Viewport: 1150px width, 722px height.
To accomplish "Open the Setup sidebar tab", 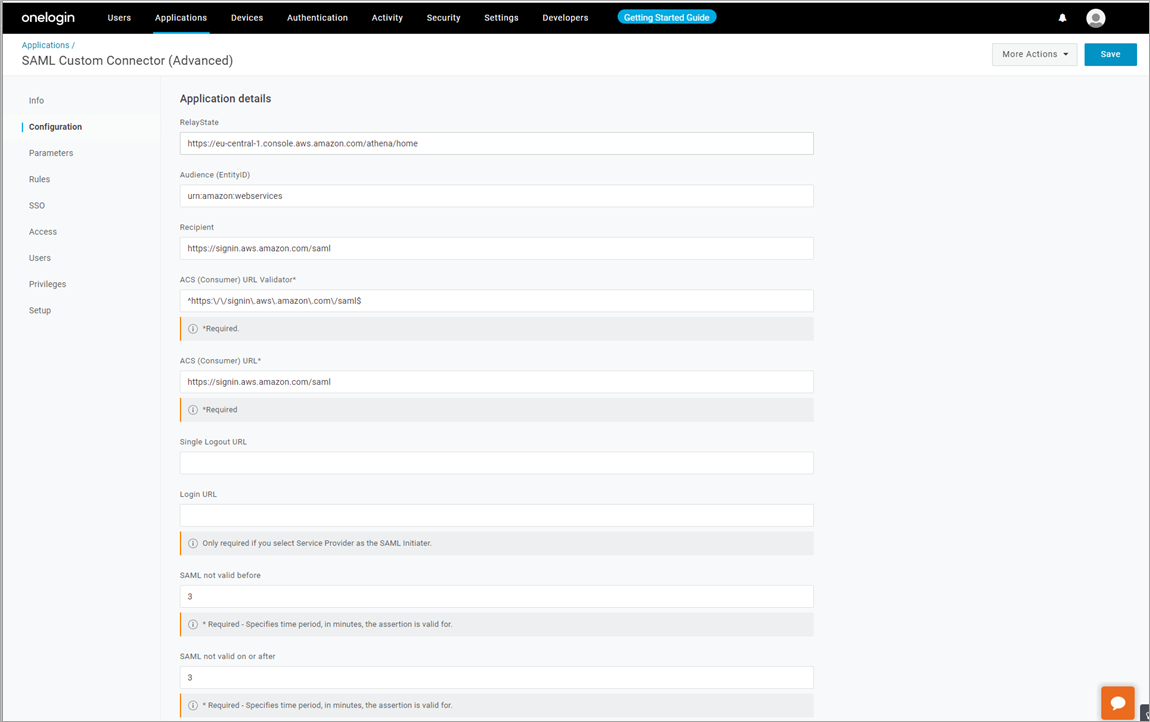I will [40, 310].
